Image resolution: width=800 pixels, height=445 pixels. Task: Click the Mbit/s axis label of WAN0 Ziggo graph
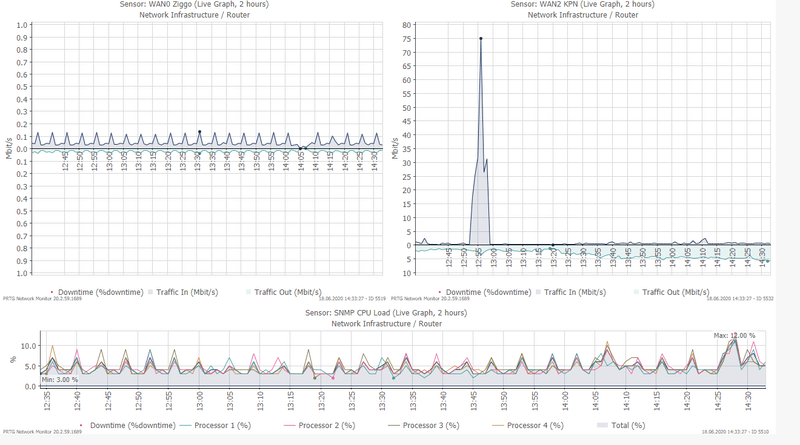[8, 148]
